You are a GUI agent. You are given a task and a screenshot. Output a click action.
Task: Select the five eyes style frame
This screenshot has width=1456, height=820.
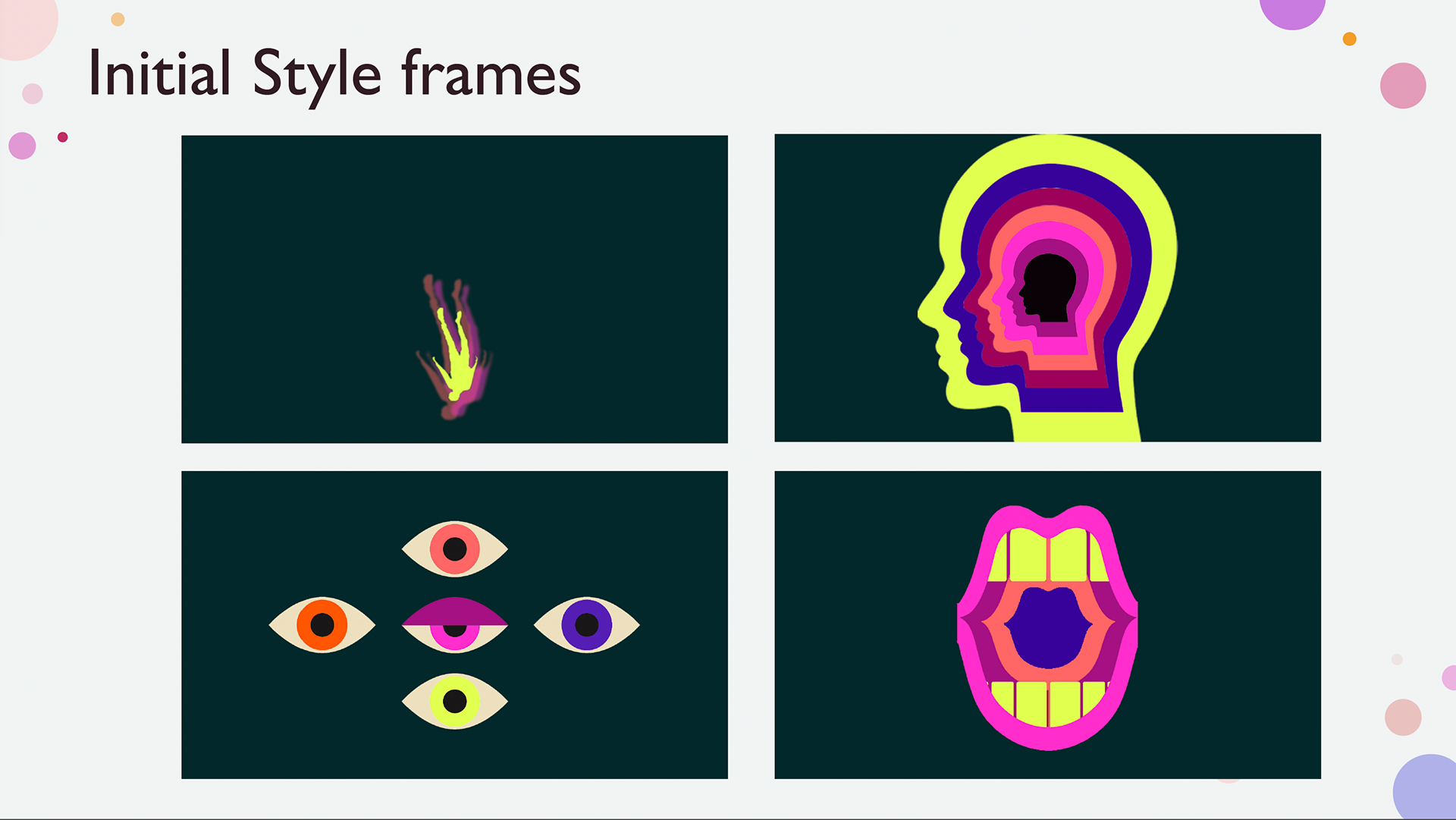[x=454, y=624]
